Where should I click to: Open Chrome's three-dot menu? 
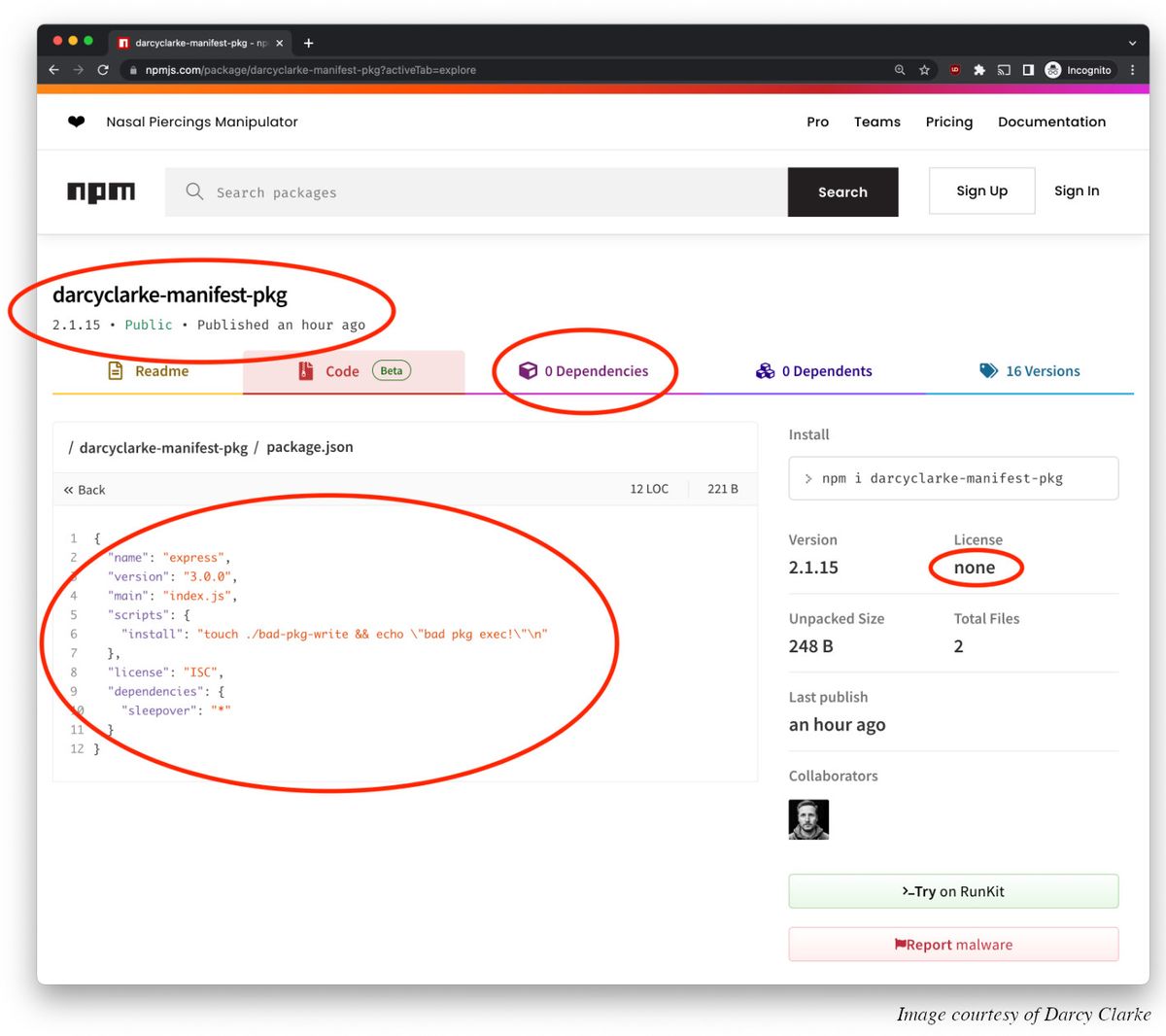click(x=1132, y=70)
